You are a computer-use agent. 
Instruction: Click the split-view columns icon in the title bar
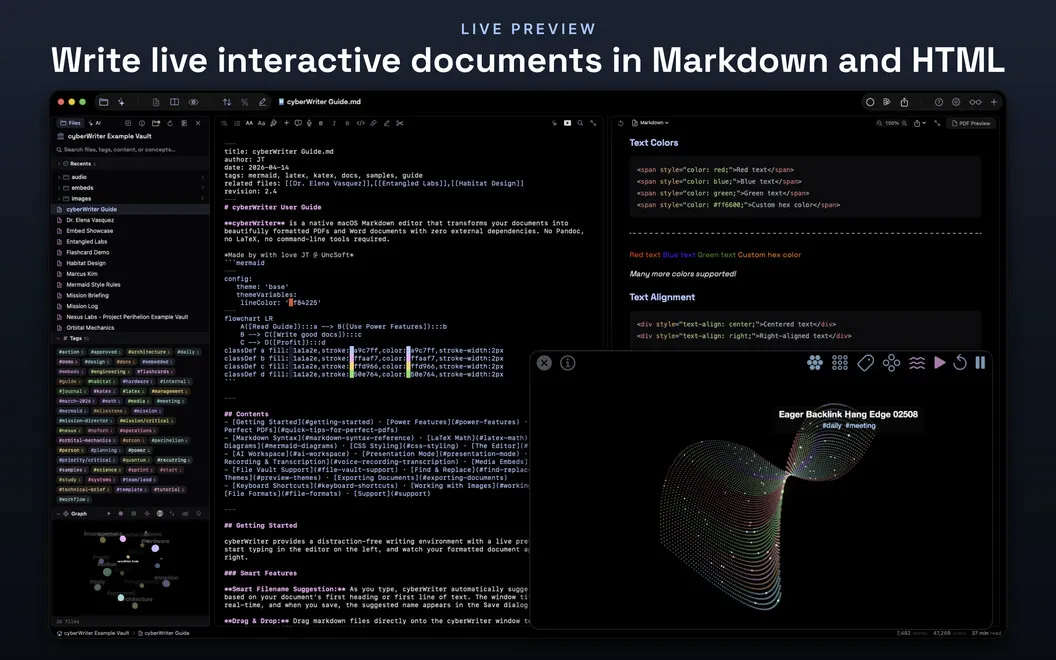click(174, 102)
